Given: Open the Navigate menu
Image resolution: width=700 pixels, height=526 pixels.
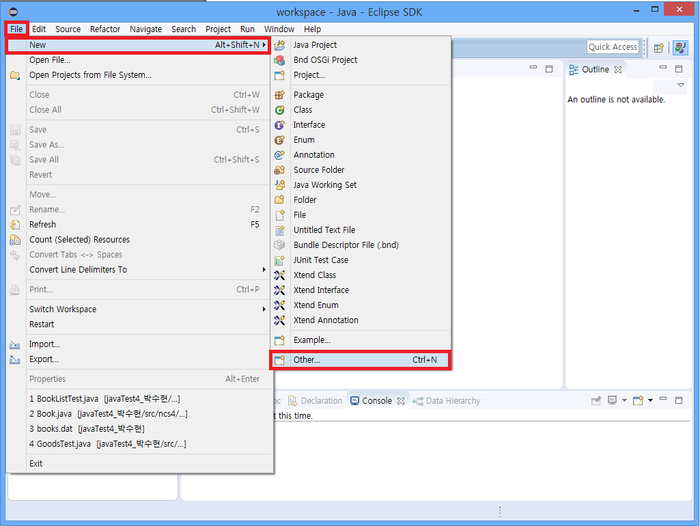Looking at the screenshot, I should tap(146, 29).
